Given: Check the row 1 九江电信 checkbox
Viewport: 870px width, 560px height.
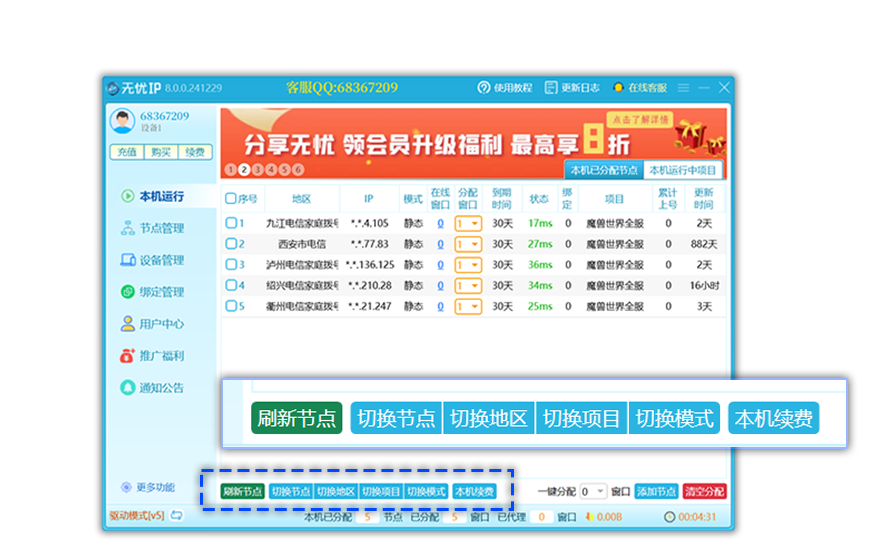Looking at the screenshot, I should (x=231, y=223).
